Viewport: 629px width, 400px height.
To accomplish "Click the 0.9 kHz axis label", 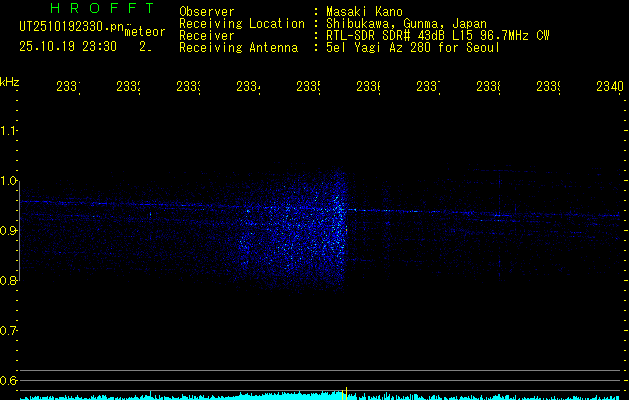I will [9, 230].
